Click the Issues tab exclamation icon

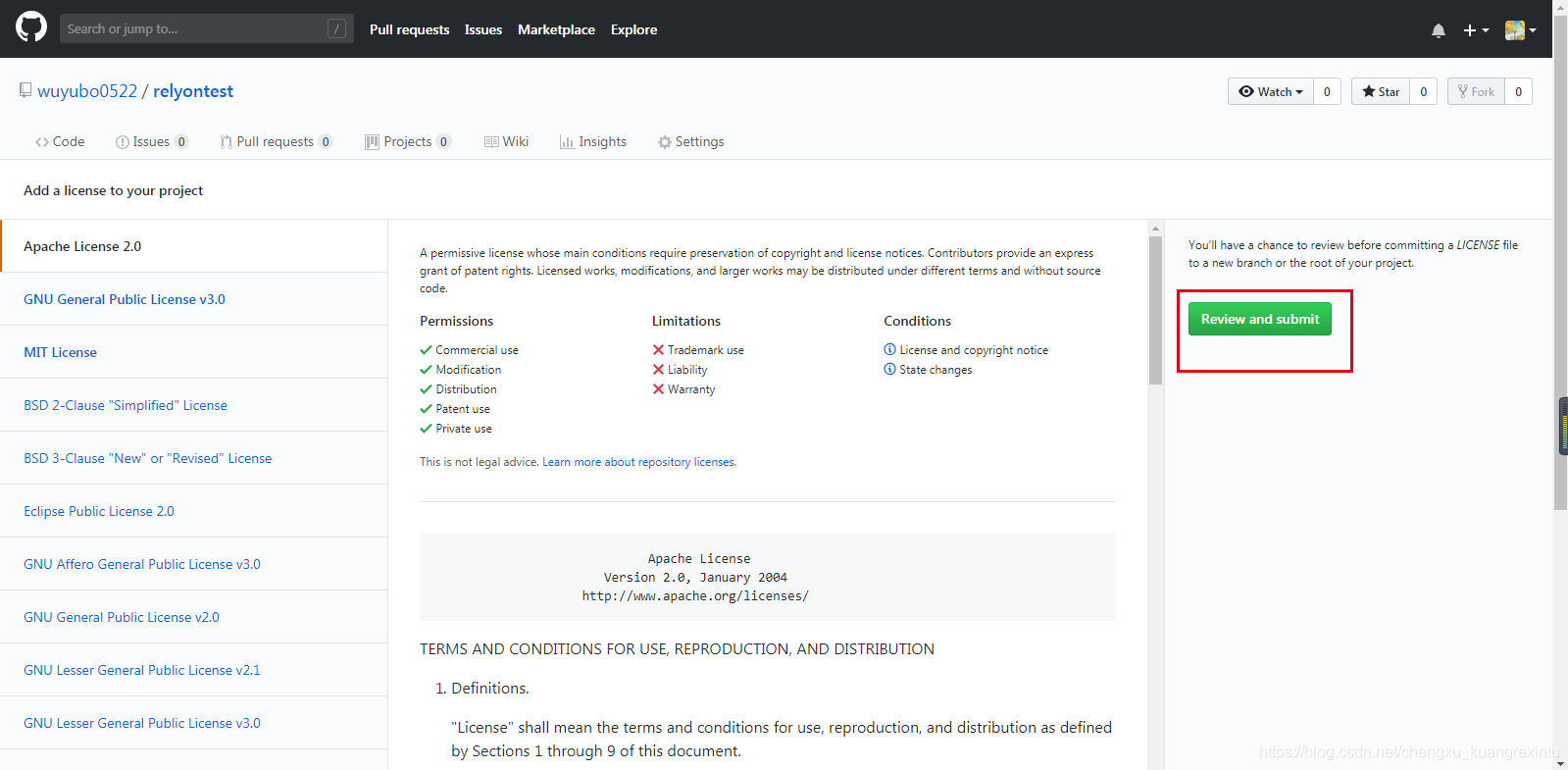pyautogui.click(x=123, y=142)
